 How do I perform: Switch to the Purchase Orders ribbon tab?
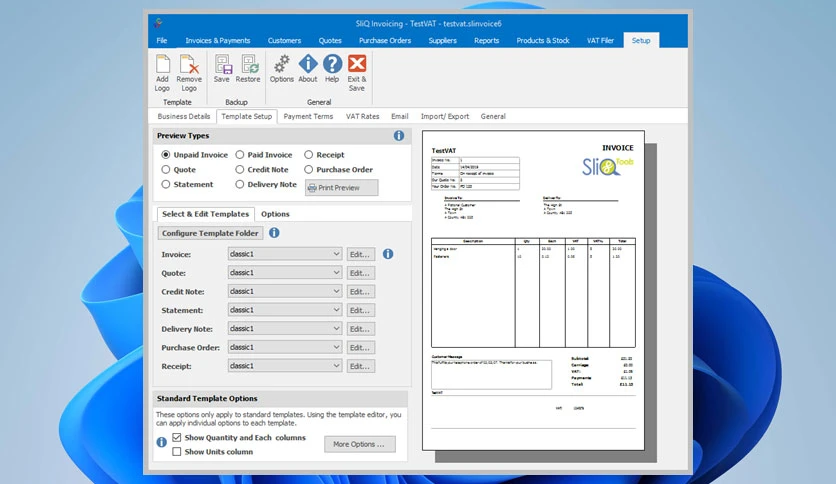(385, 41)
